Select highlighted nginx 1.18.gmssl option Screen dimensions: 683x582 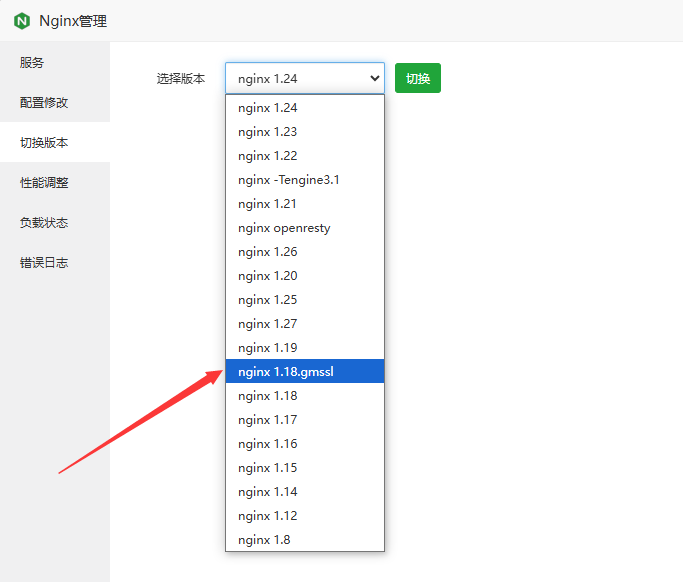pyautogui.click(x=305, y=372)
